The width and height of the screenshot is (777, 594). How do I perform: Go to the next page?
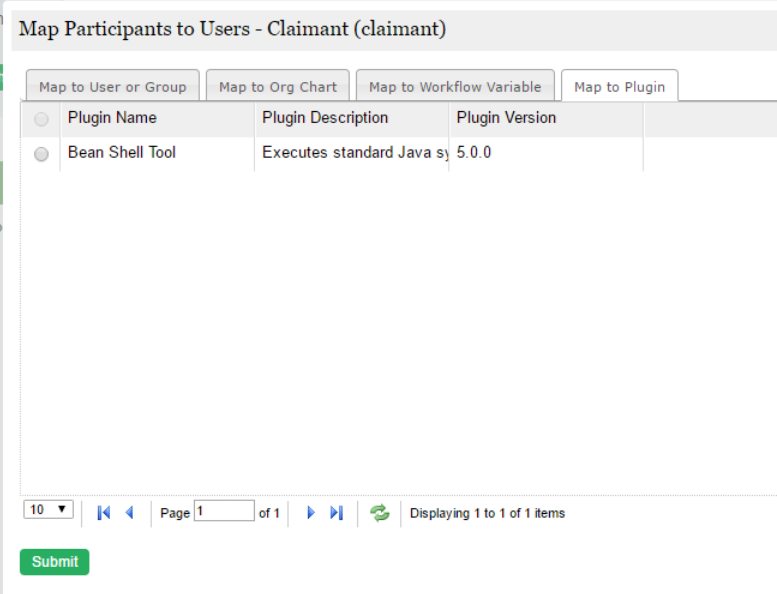(310, 513)
